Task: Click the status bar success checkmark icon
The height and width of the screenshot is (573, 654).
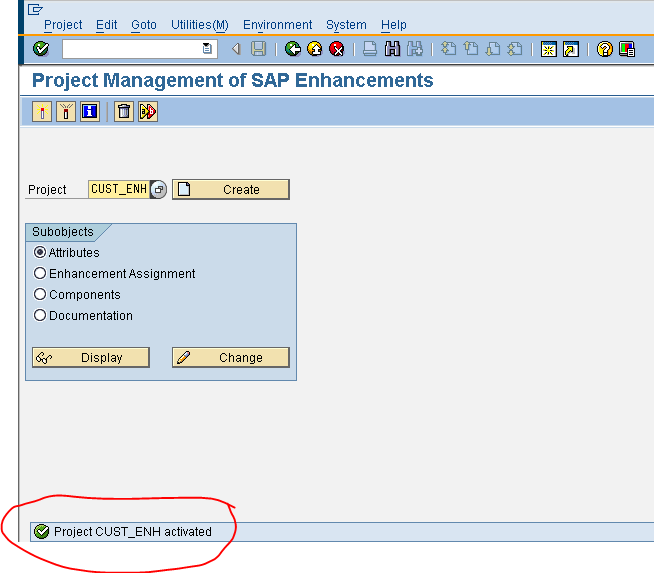Action: click(x=42, y=531)
